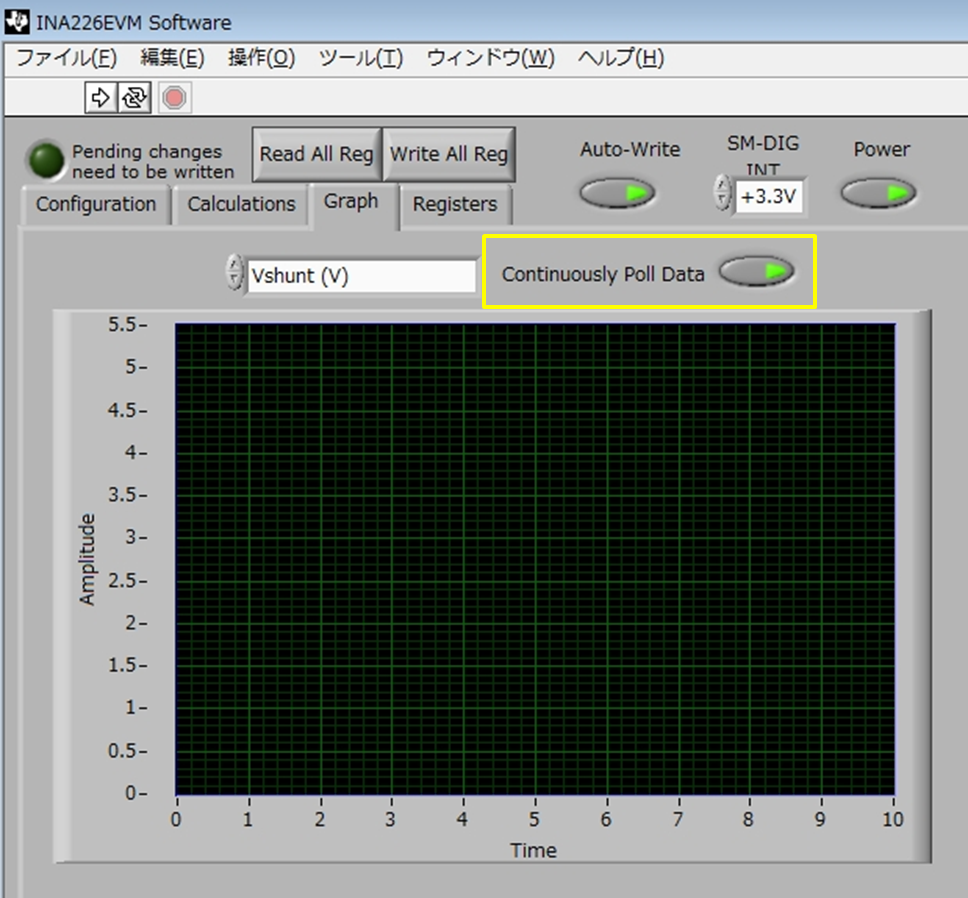Select the Registers tab
The width and height of the screenshot is (968, 898).
click(455, 206)
